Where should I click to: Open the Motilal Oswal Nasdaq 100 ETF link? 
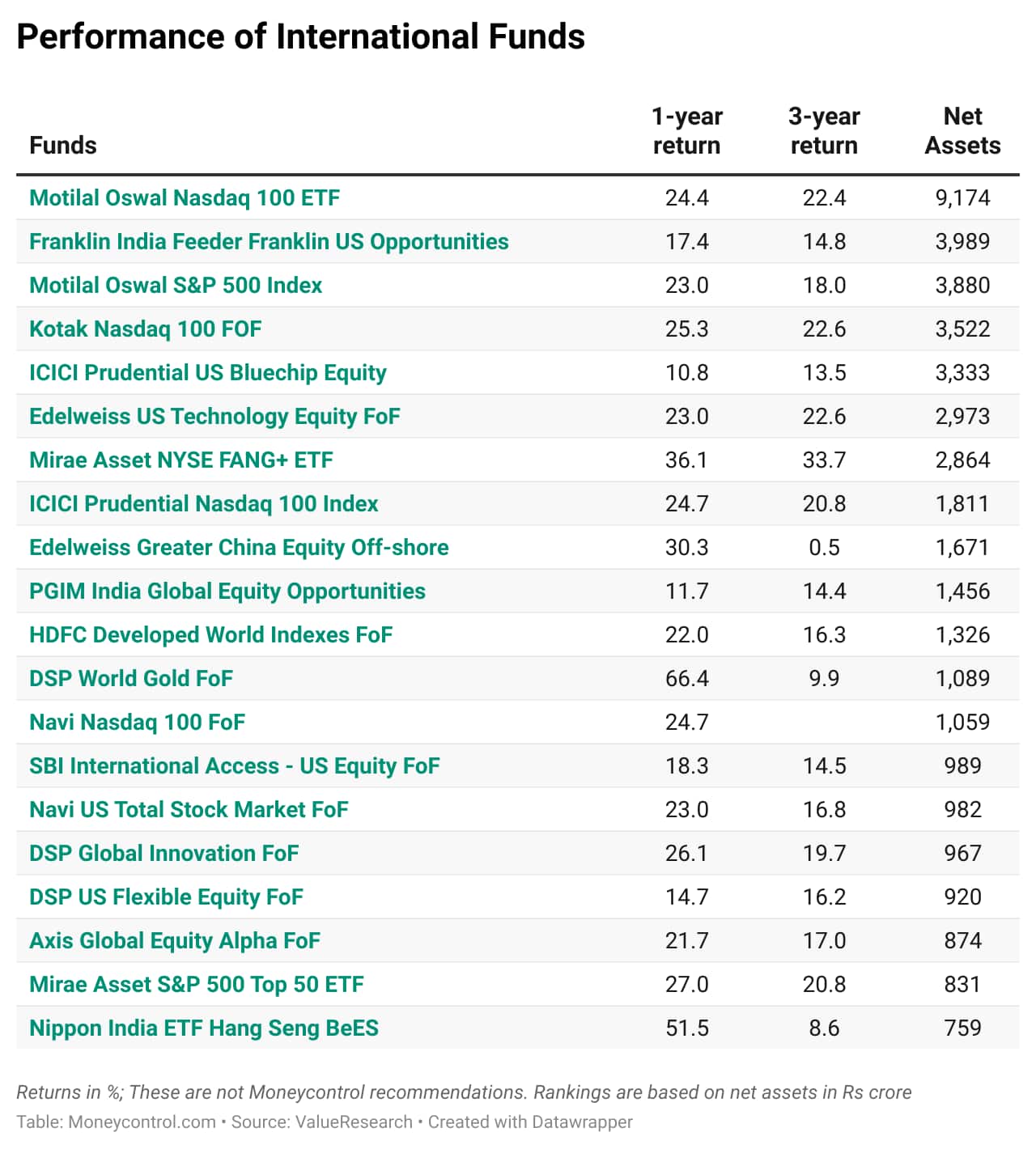click(185, 198)
